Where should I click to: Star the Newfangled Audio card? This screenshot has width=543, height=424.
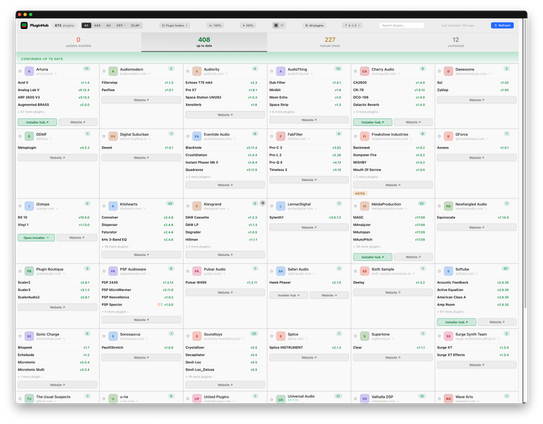tap(439, 206)
